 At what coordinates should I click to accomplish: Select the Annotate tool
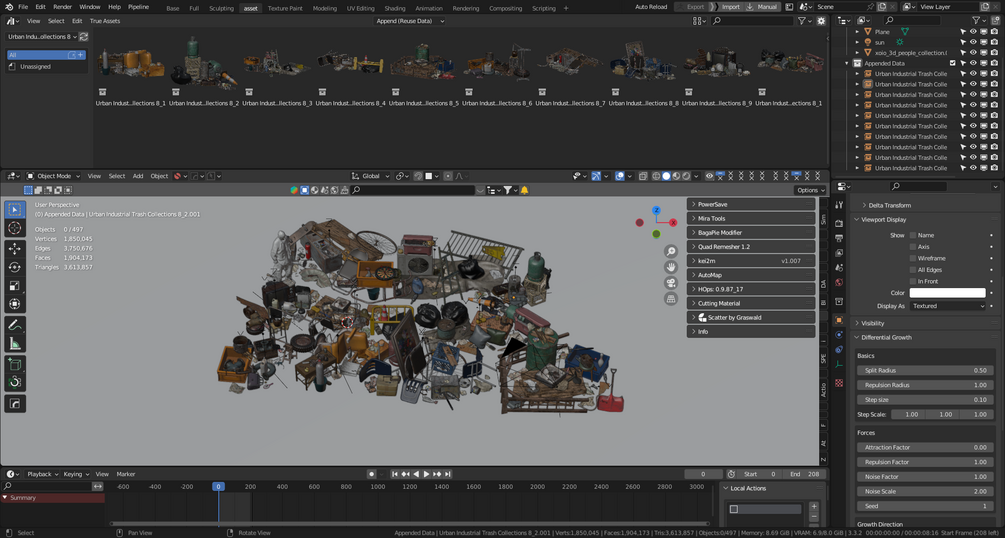(x=15, y=325)
